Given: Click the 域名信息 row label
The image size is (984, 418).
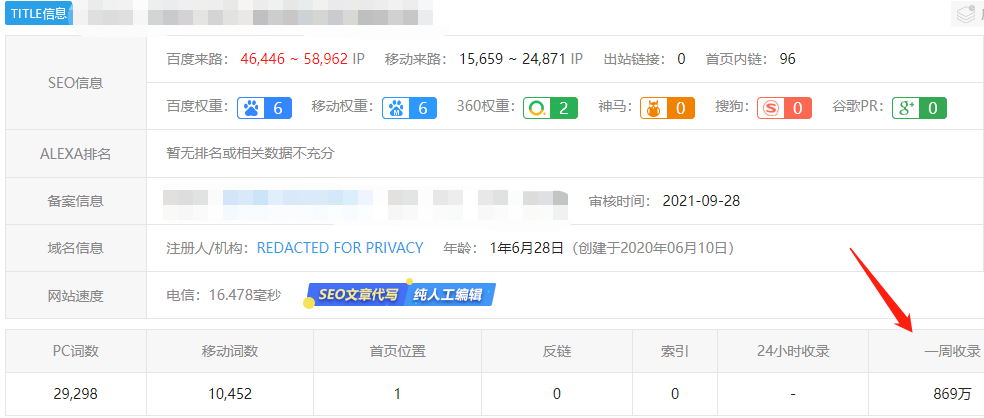Looking at the screenshot, I should pyautogui.click(x=75, y=249).
